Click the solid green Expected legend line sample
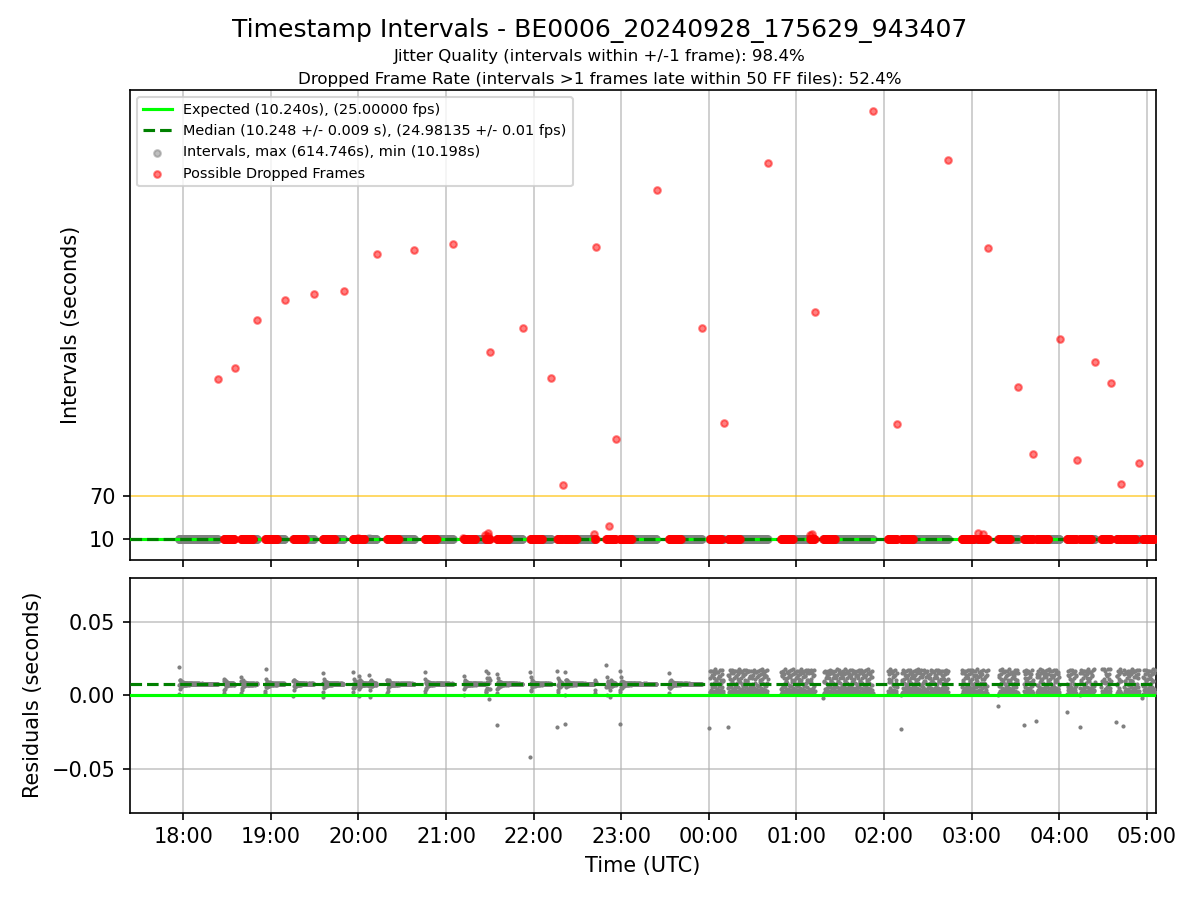The width and height of the screenshot is (1200, 900). tap(158, 109)
